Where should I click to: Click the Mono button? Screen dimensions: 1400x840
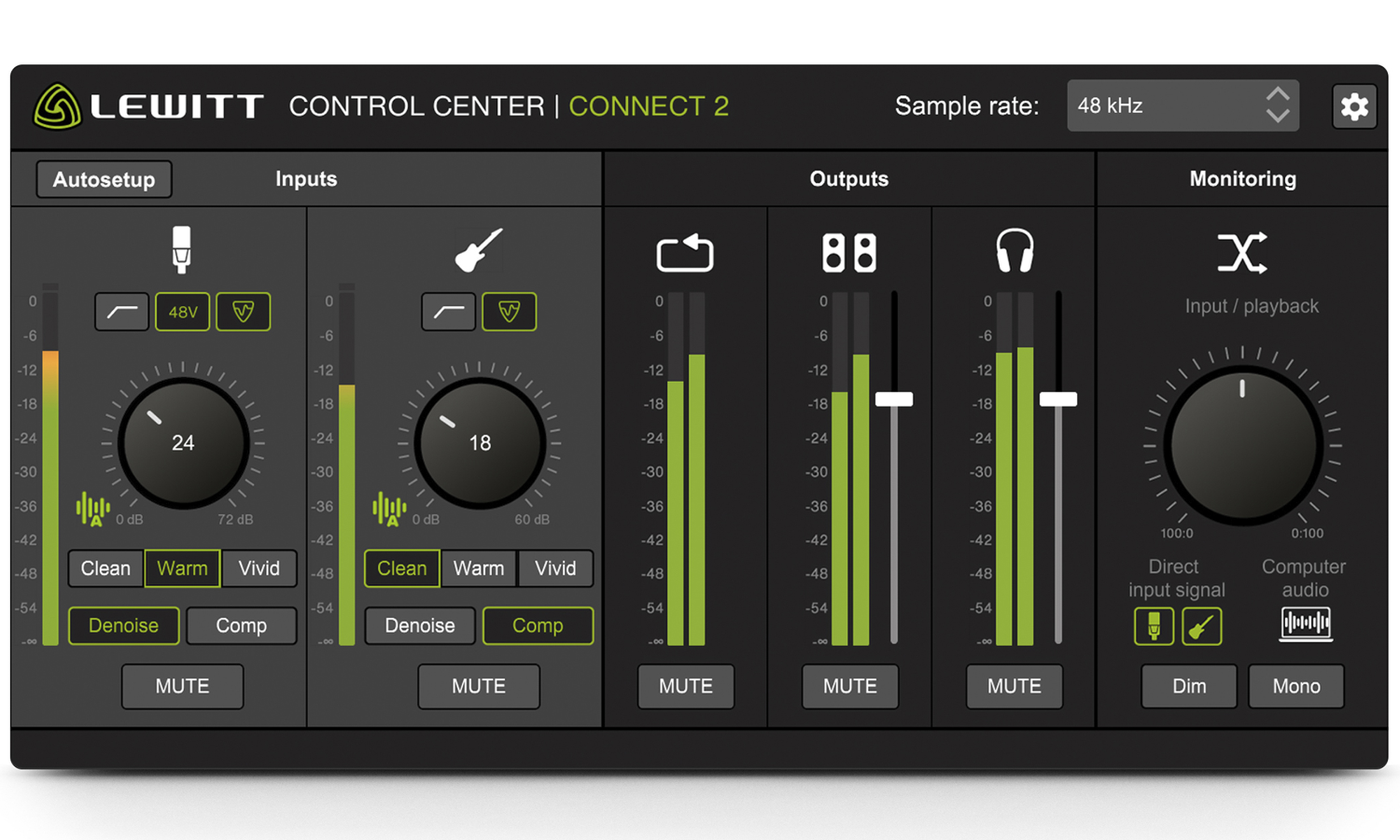(1296, 686)
